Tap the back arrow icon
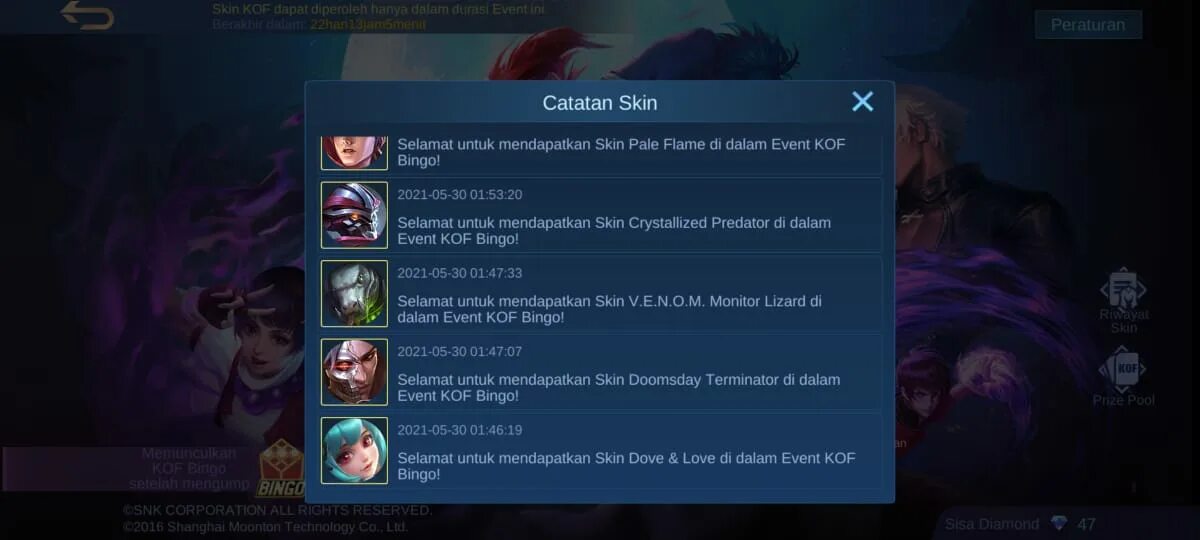 coord(88,15)
